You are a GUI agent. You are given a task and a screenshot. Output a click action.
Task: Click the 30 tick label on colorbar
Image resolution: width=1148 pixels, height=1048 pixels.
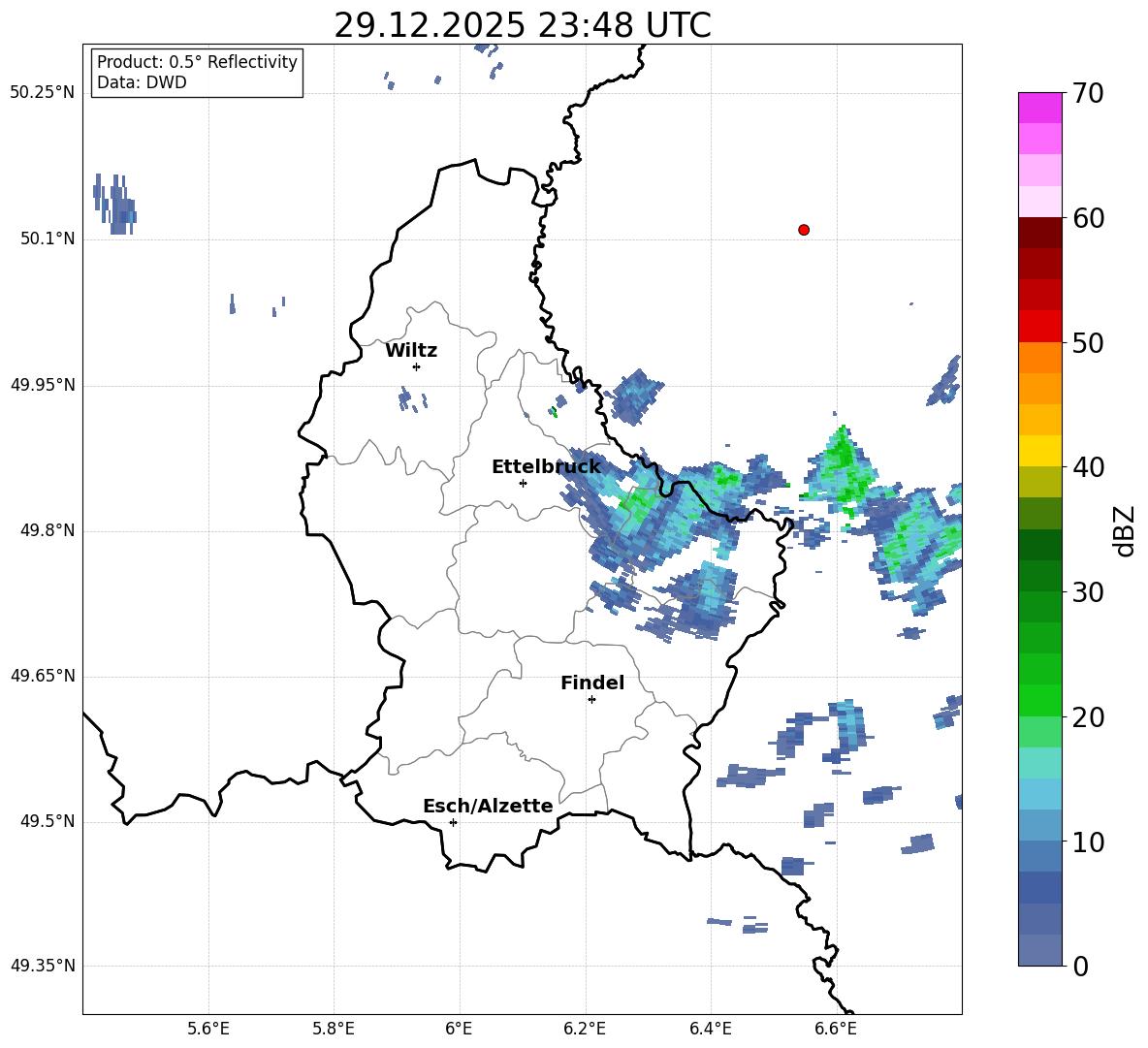click(x=1088, y=592)
